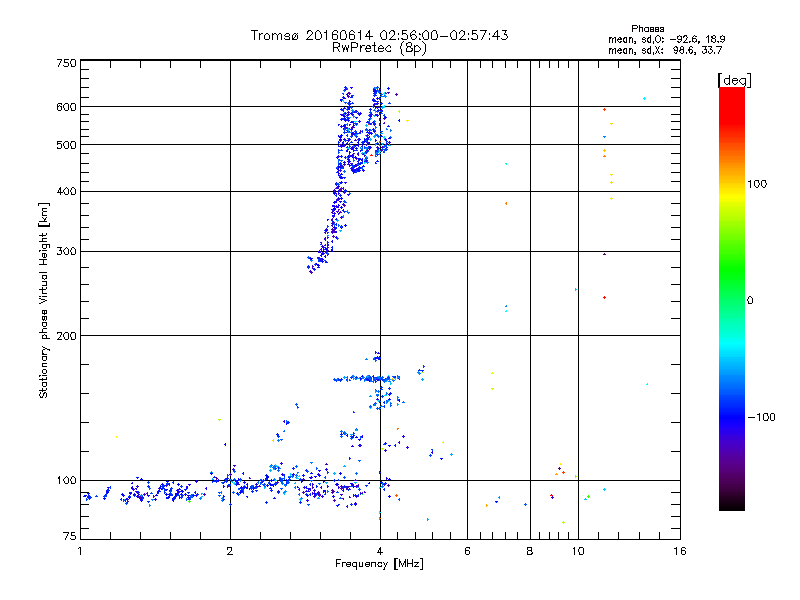Click the x-axis label '8'
The height and width of the screenshot is (600, 800).
click(530, 551)
